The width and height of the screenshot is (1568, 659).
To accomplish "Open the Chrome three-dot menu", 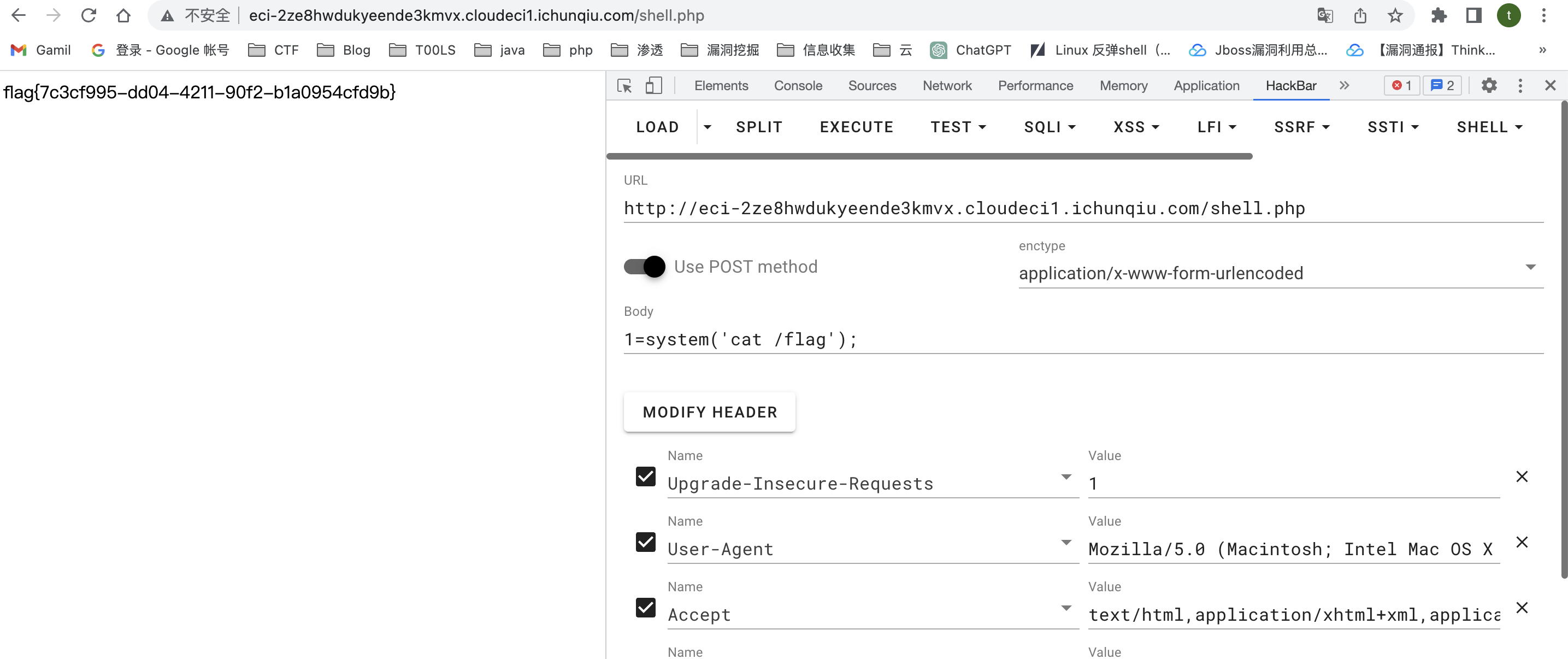I will point(1543,15).
